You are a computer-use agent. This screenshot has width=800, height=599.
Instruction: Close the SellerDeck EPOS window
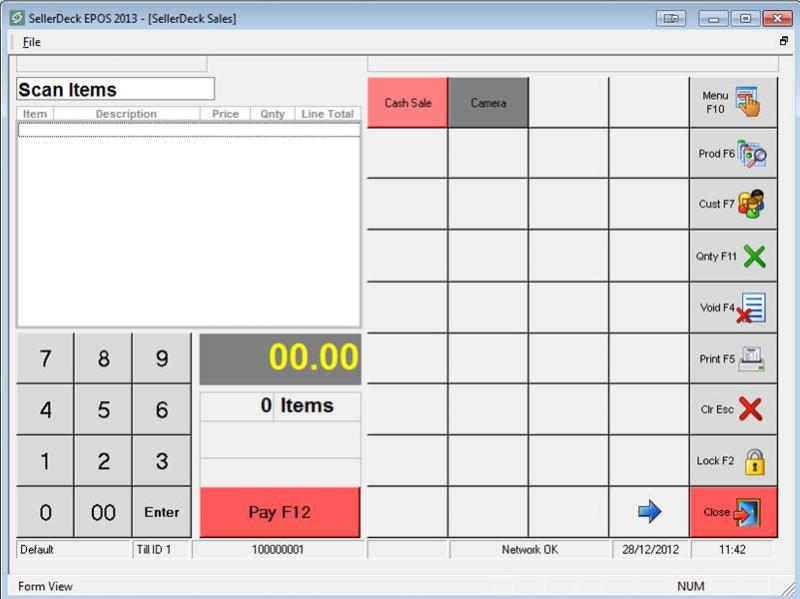(777, 19)
